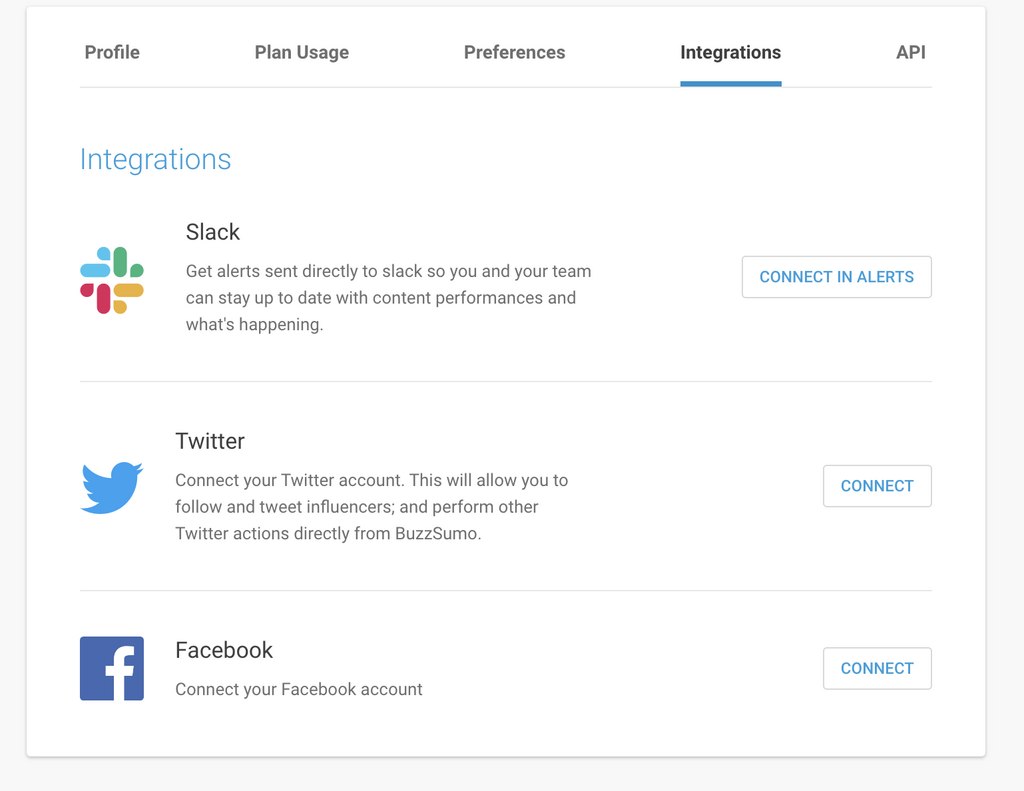Click the Twitter bird icon
Viewport: 1024px width, 791px height.
tap(112, 487)
